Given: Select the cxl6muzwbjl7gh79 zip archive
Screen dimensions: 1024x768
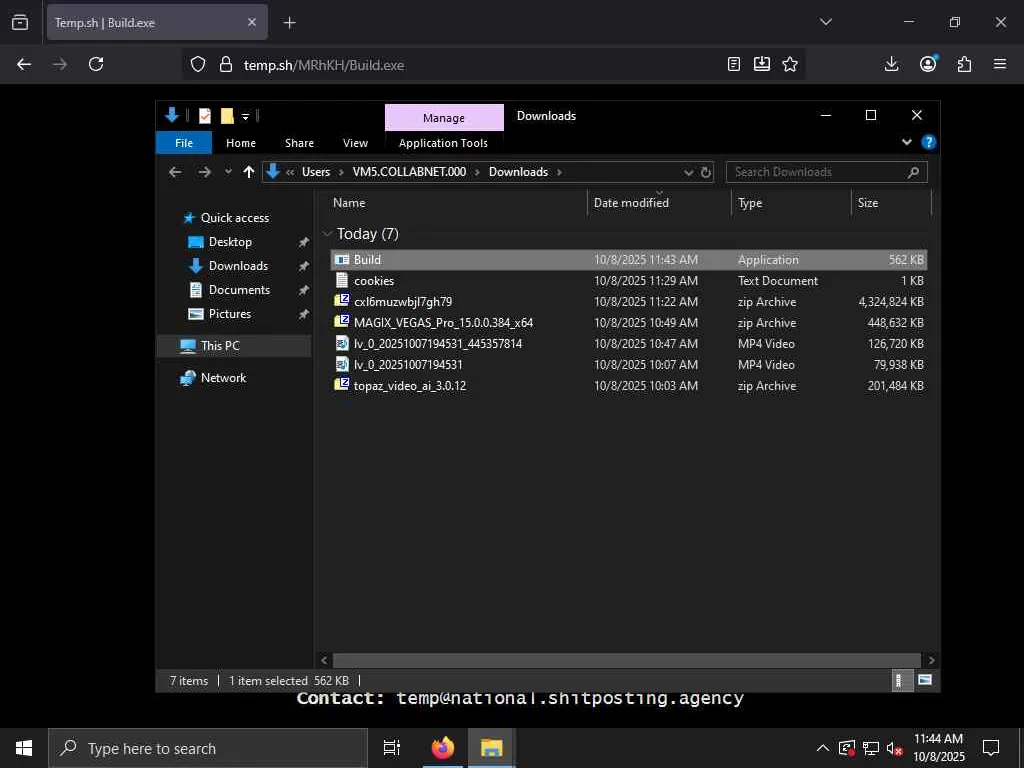Looking at the screenshot, I should (x=628, y=302).
